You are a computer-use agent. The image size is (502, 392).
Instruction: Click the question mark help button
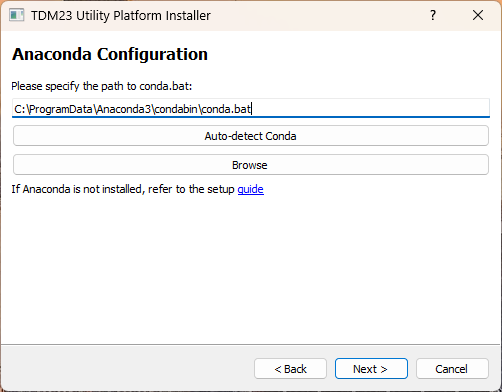tap(433, 15)
